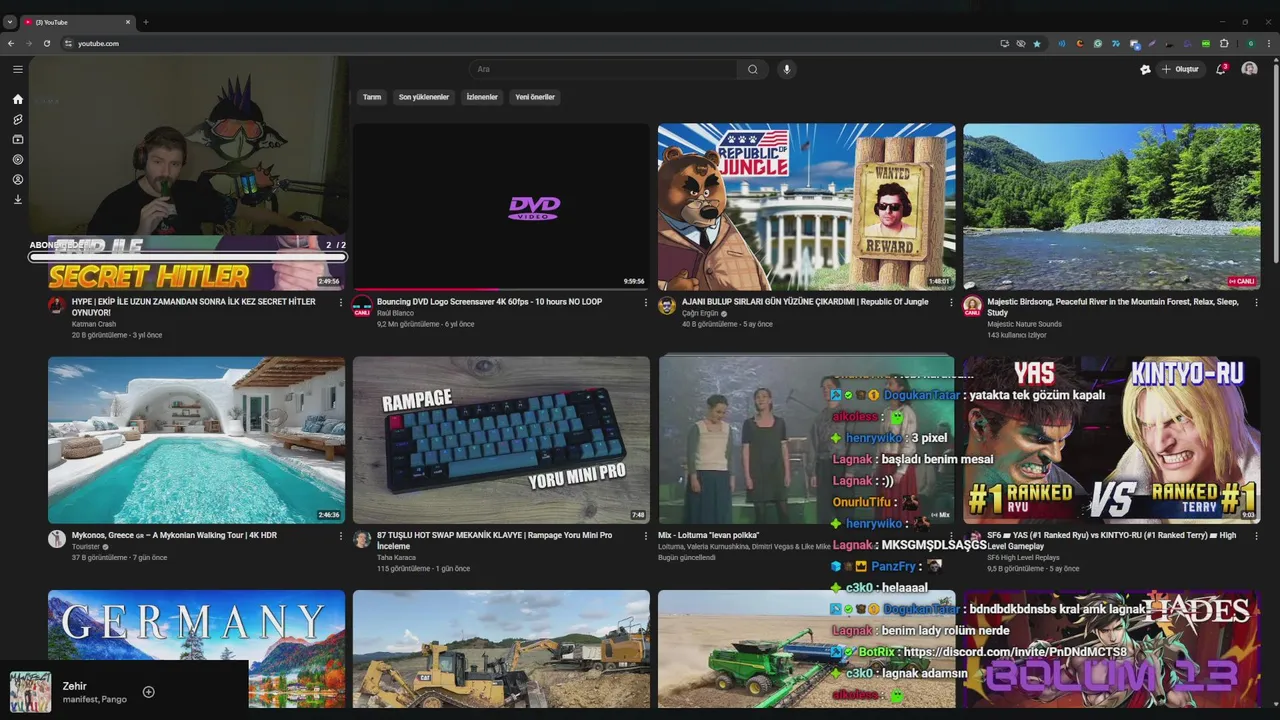Open Chrome three-dot menu
This screenshot has height=720, width=1280.
pyautogui.click(x=1268, y=43)
